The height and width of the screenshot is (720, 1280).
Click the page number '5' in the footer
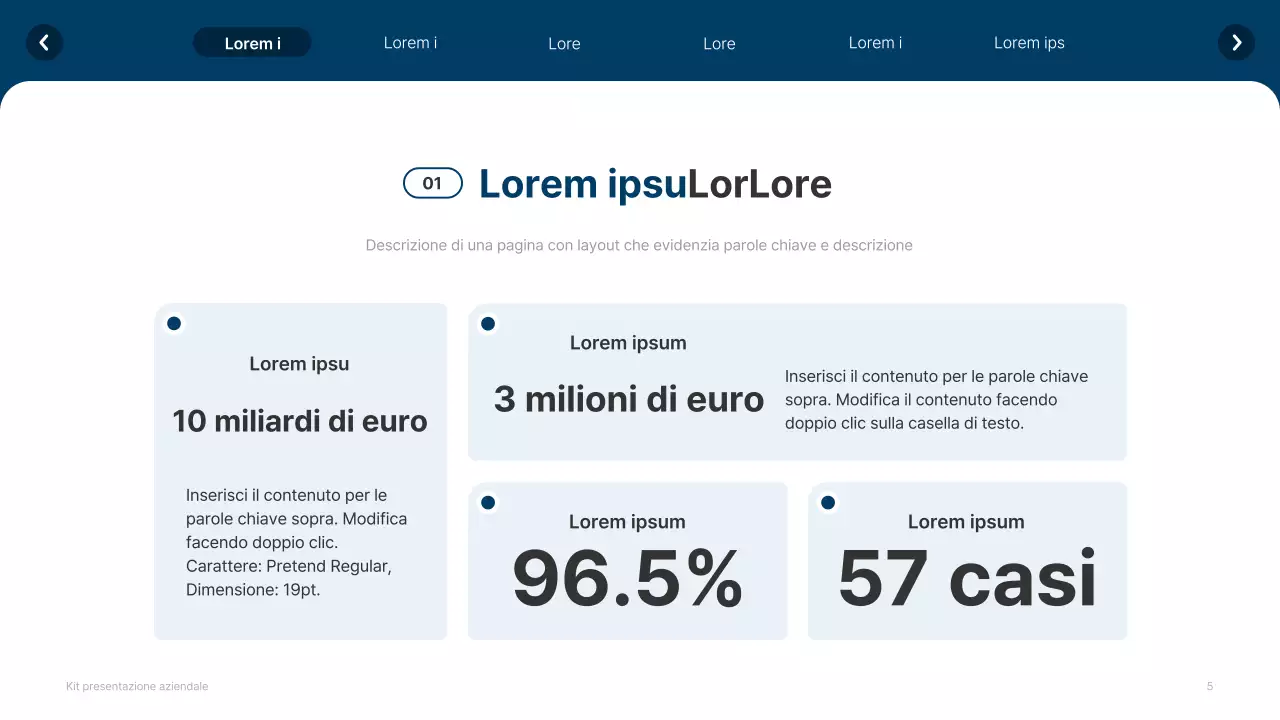point(1209,686)
